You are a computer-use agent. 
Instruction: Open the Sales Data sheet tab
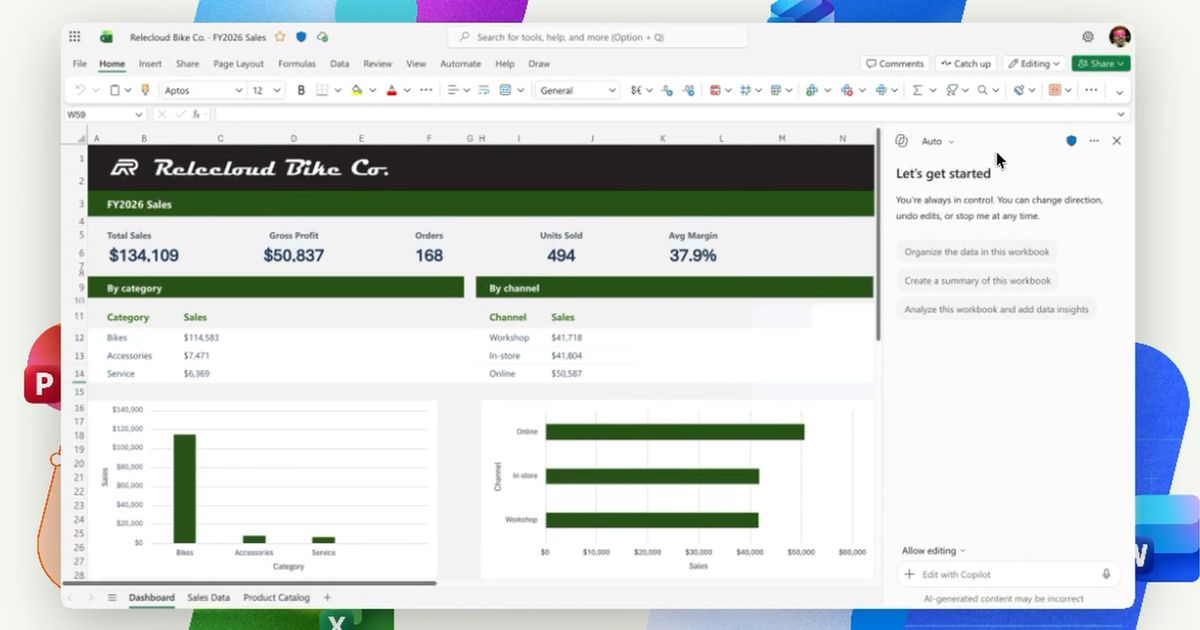pos(208,598)
